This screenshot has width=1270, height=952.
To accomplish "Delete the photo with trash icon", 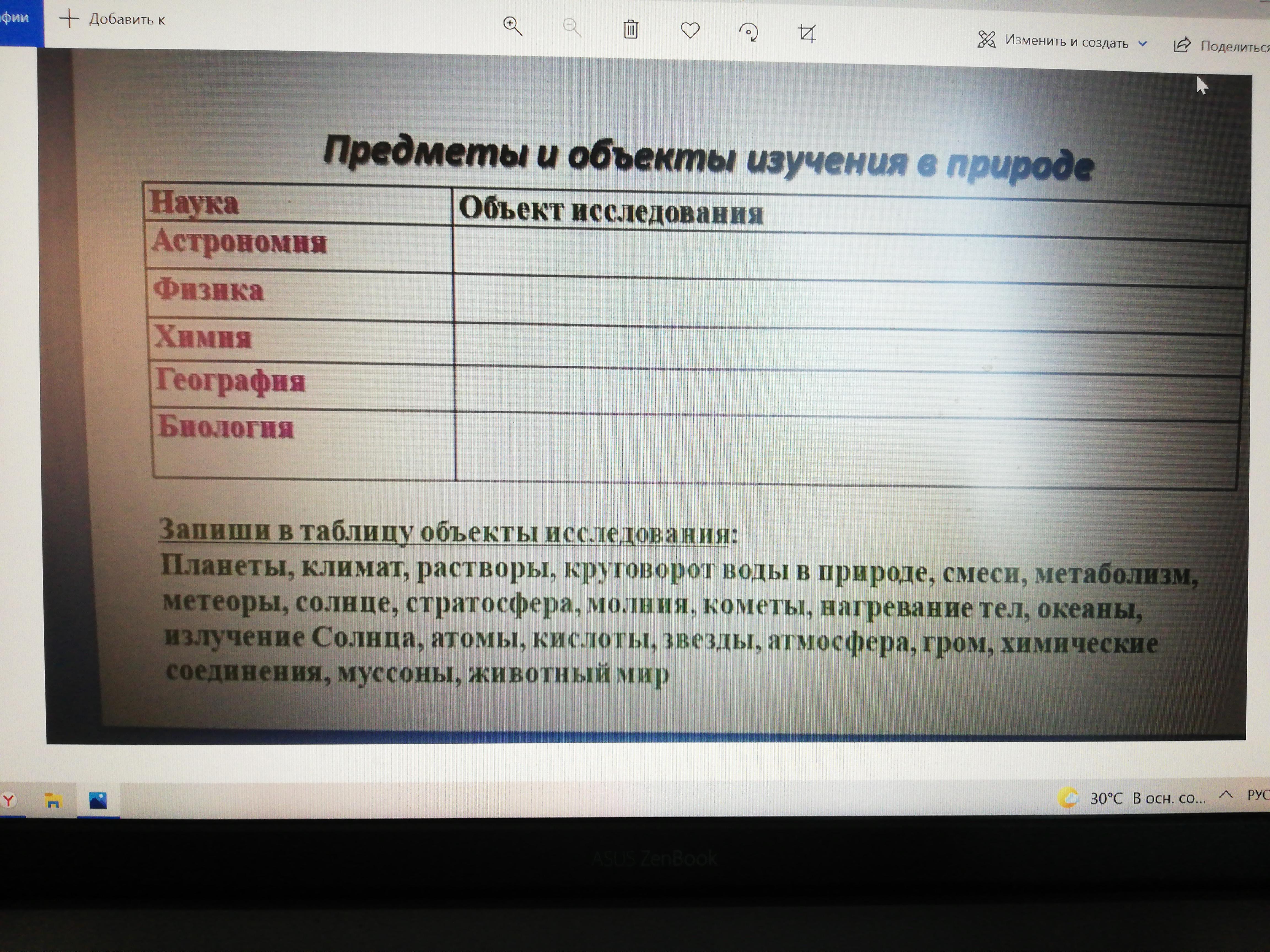I will [x=630, y=29].
